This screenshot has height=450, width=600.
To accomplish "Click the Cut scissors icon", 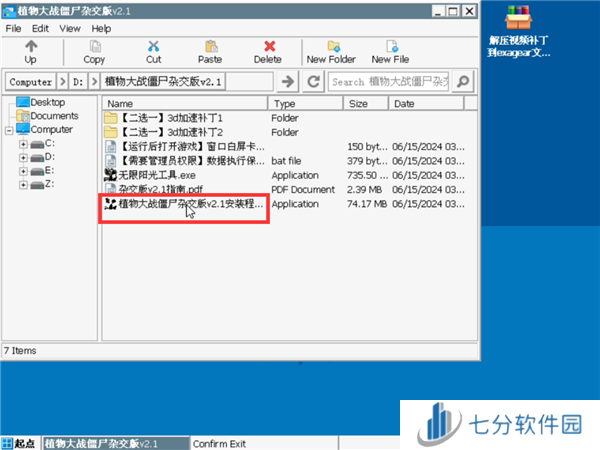I will (153, 46).
